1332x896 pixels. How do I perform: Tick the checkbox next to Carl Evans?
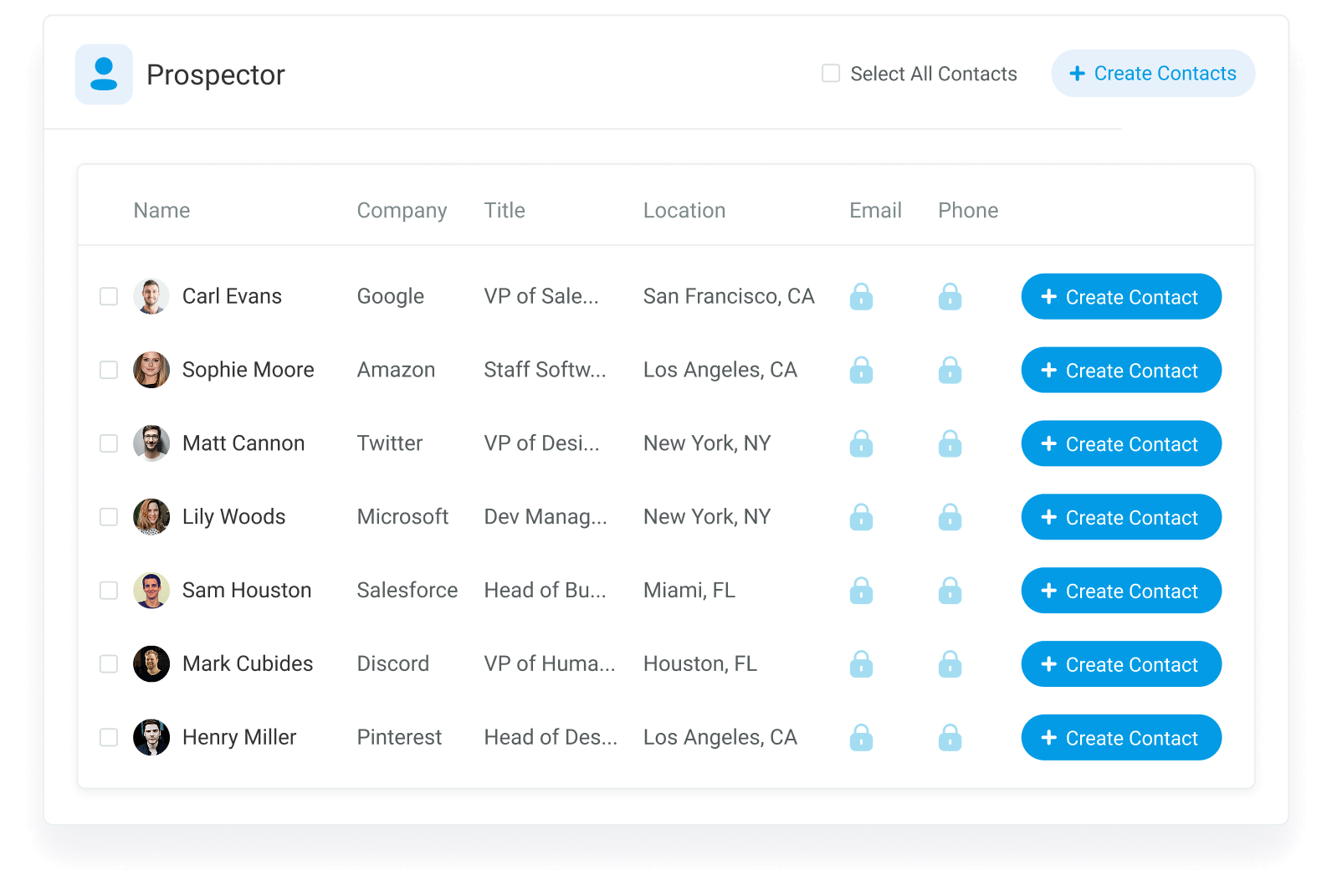(x=109, y=296)
